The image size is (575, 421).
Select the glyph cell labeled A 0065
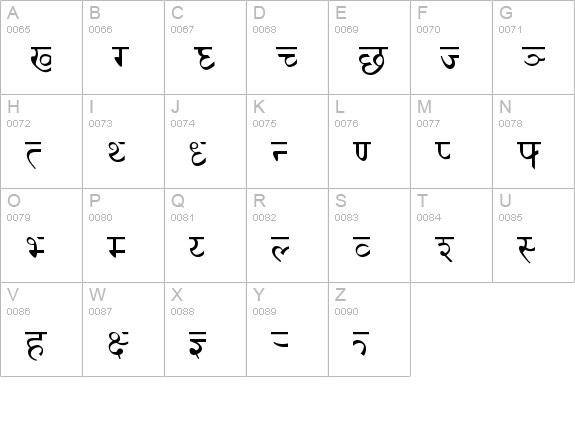tap(41, 47)
